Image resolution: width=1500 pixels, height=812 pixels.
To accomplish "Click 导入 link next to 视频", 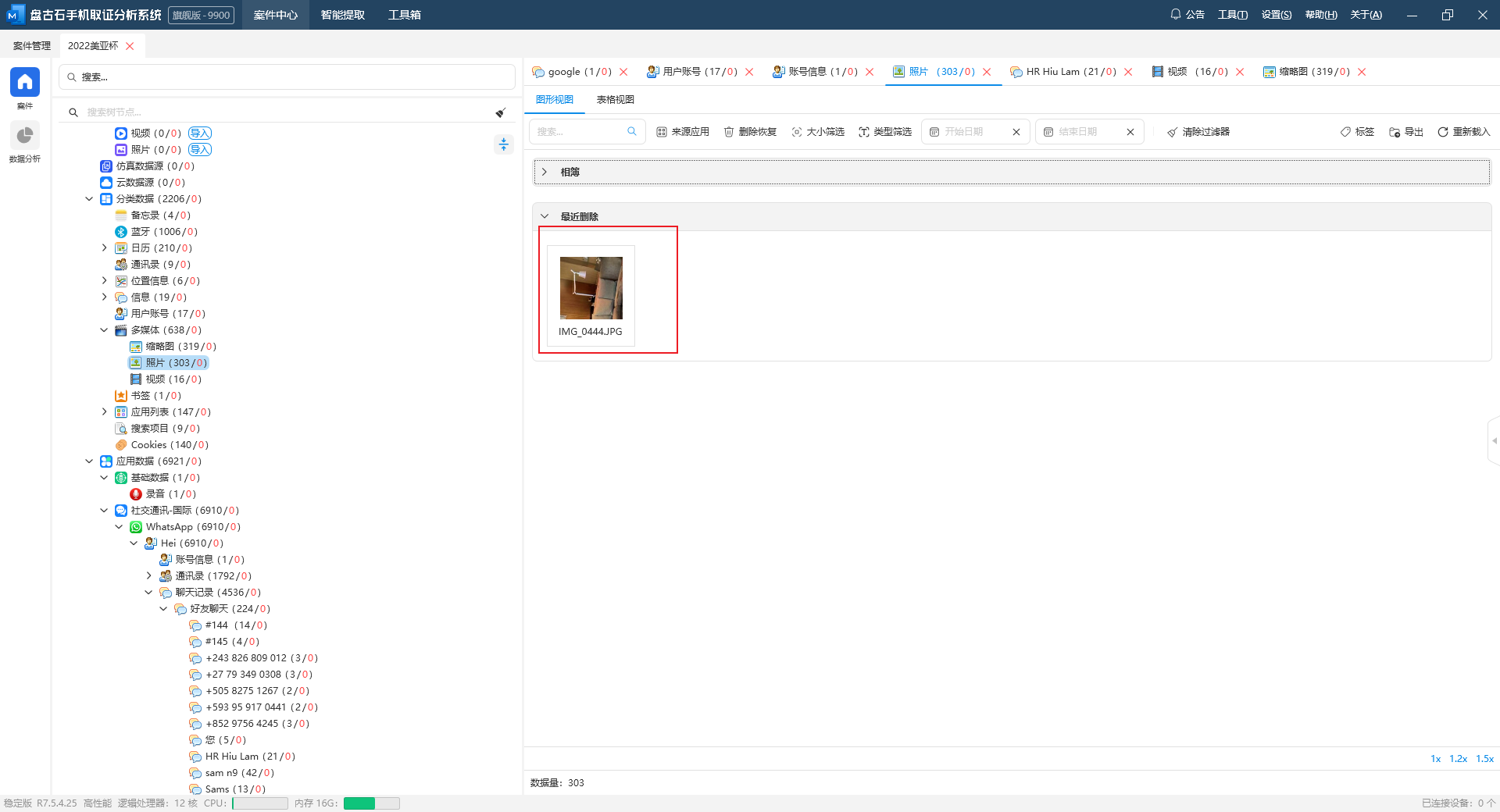I will coord(200,134).
